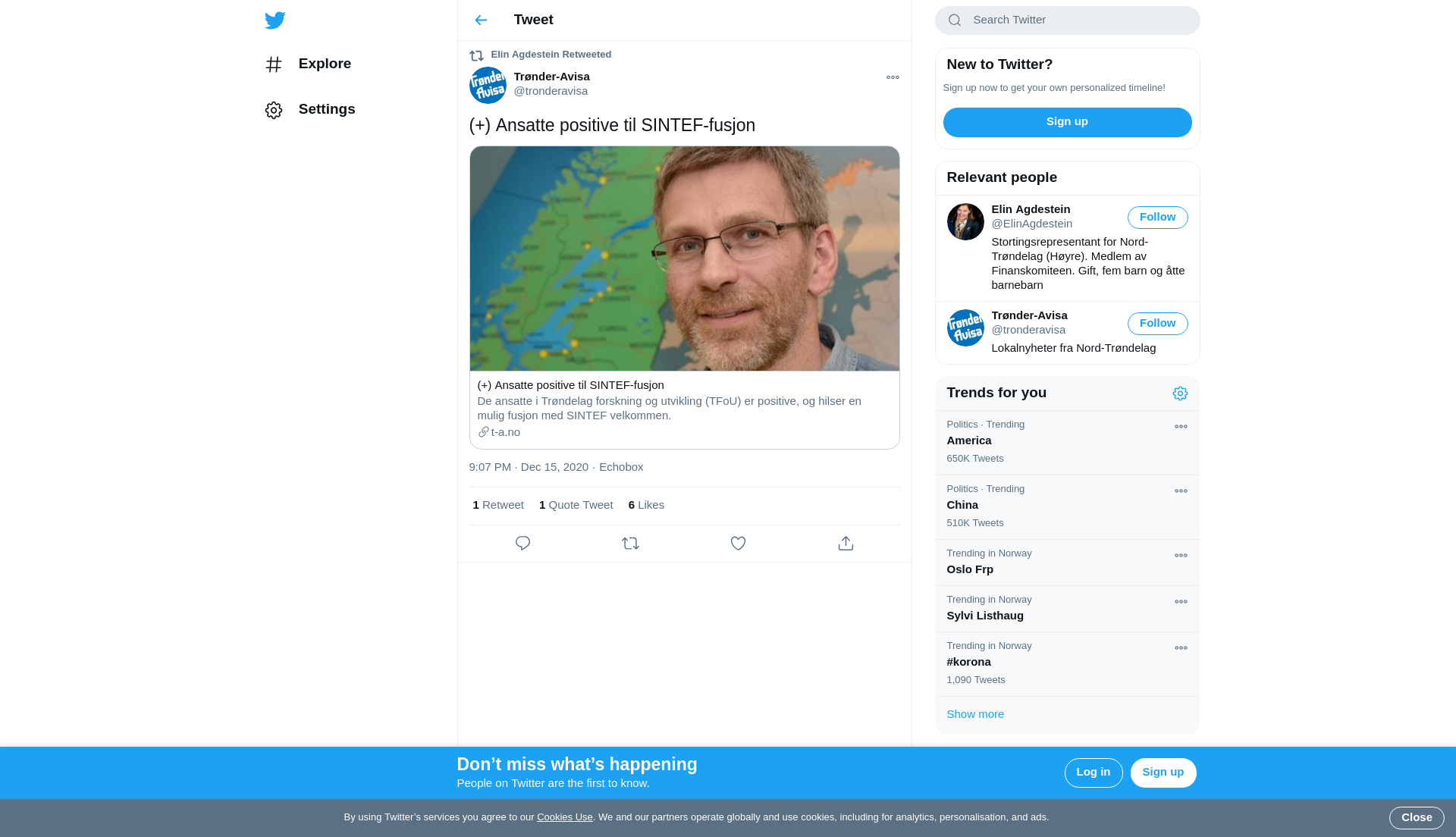Open more options for America trend

(1181, 427)
